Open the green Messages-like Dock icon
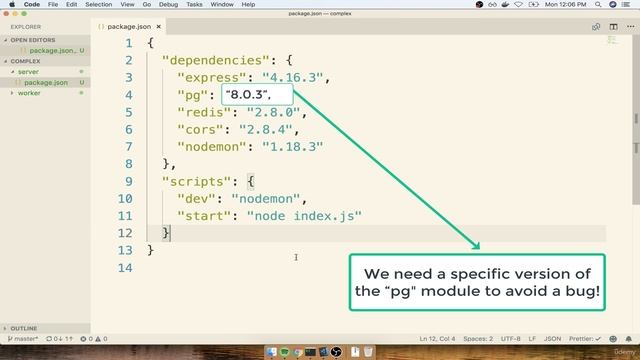This screenshot has height=360, width=640. click(284, 351)
